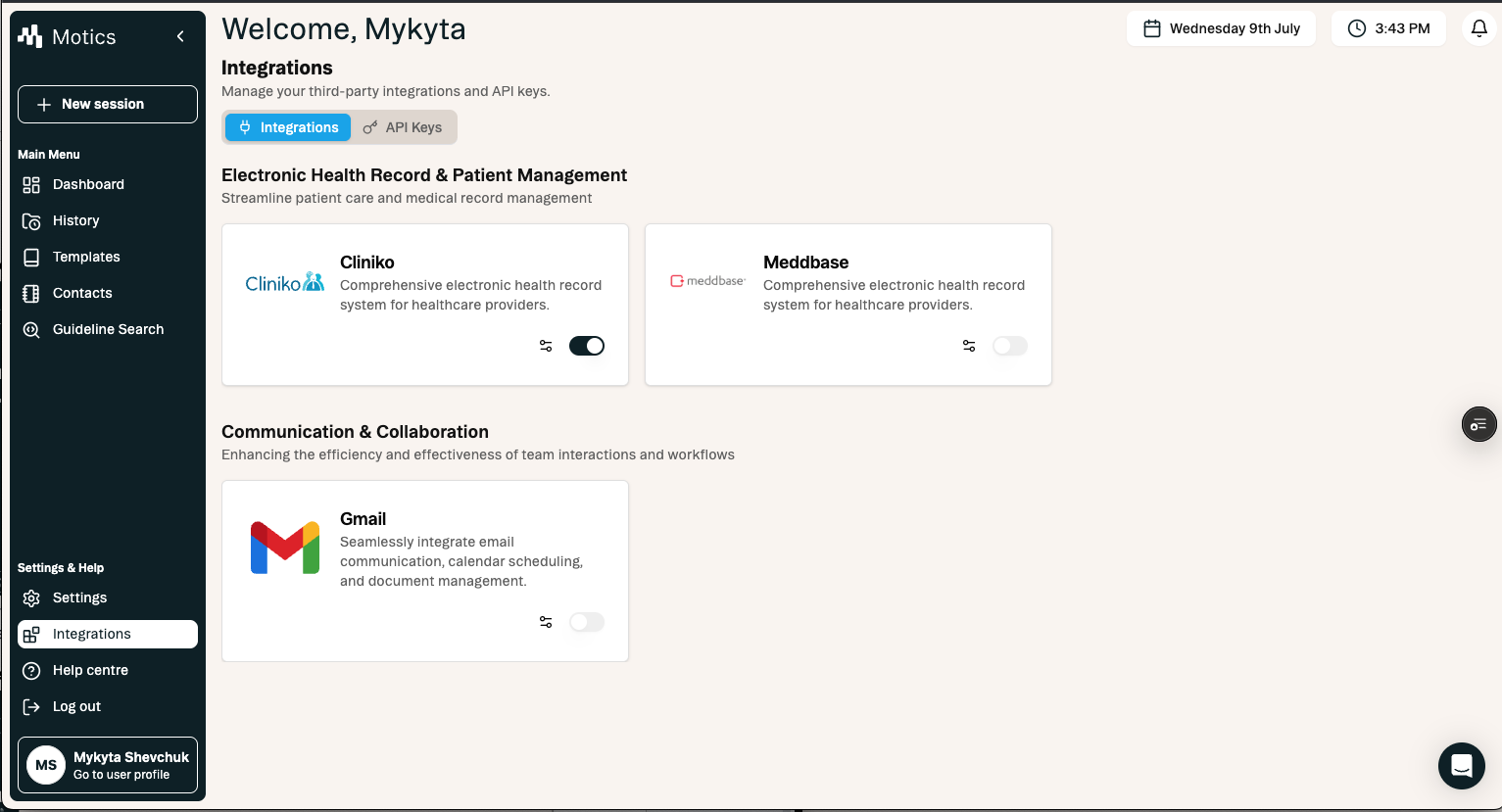Image resolution: width=1502 pixels, height=812 pixels.
Task: Click the Wednesday 9th July date box
Action: point(1221,28)
